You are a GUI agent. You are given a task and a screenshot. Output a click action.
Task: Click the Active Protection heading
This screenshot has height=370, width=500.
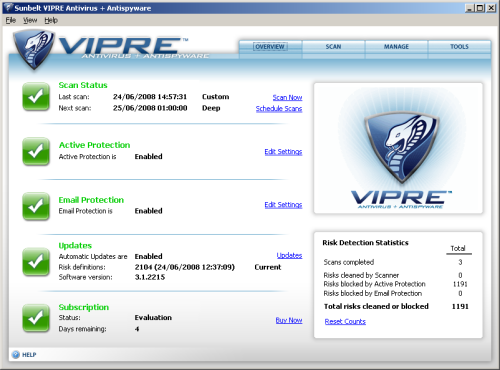click(94, 145)
